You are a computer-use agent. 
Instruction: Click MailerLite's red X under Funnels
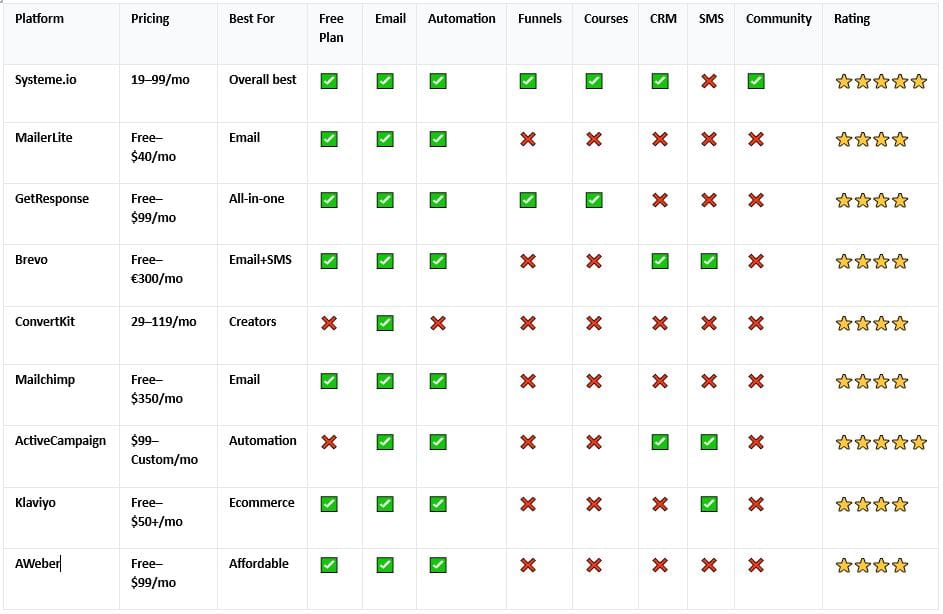[x=528, y=139]
